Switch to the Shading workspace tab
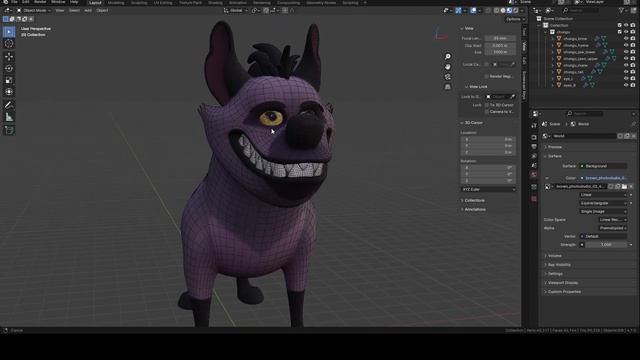 (216, 3)
